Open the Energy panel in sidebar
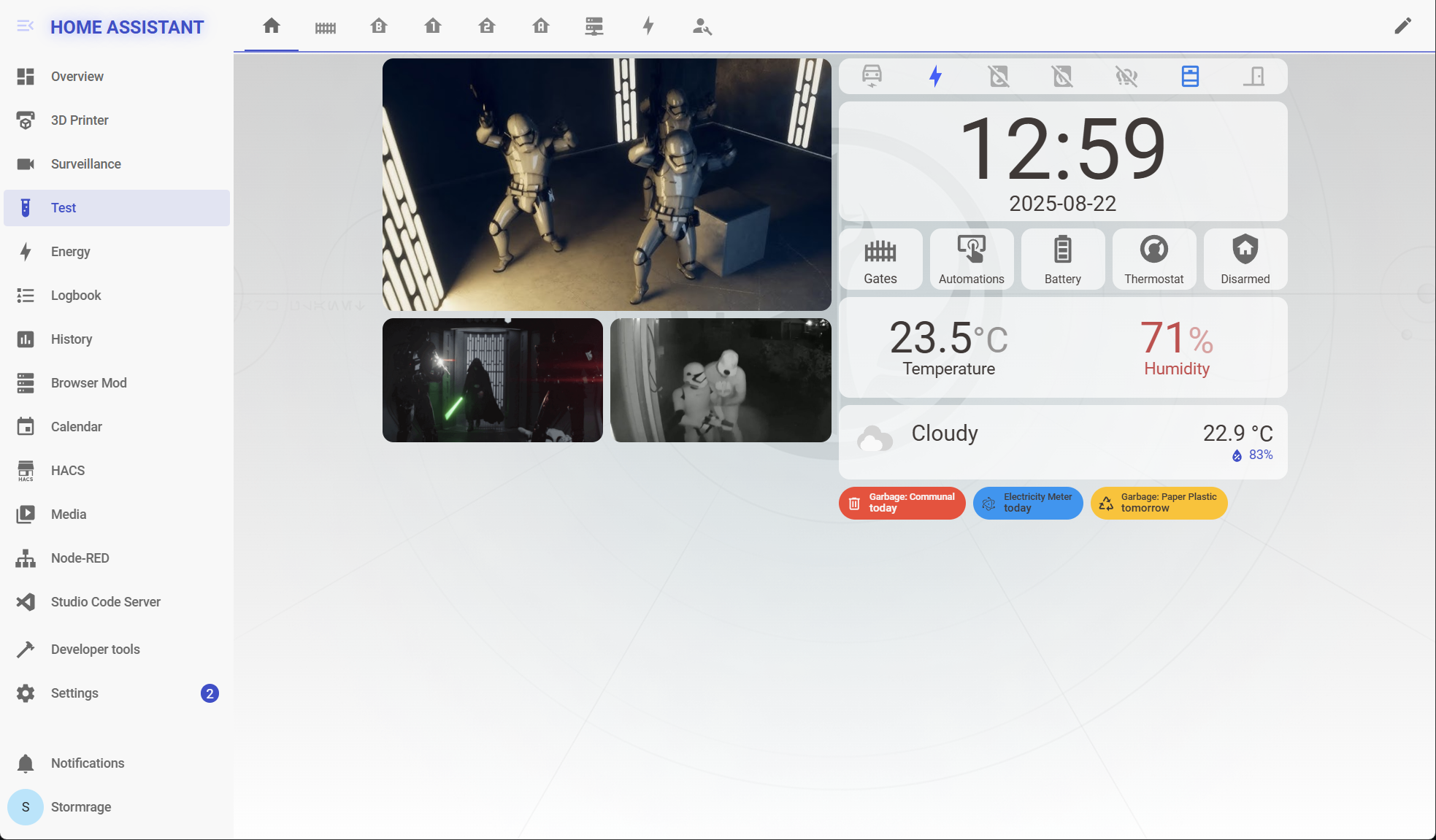This screenshot has height=840, width=1436. click(117, 252)
